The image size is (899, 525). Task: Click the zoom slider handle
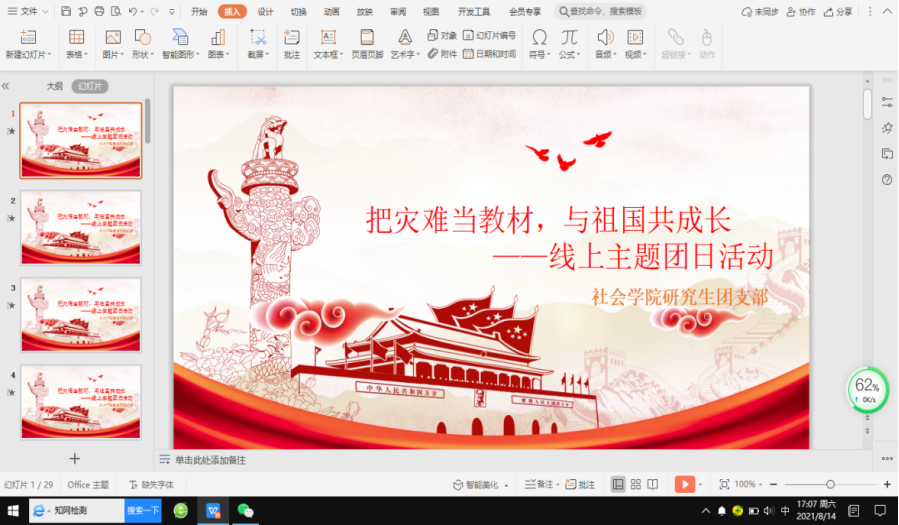[830, 484]
